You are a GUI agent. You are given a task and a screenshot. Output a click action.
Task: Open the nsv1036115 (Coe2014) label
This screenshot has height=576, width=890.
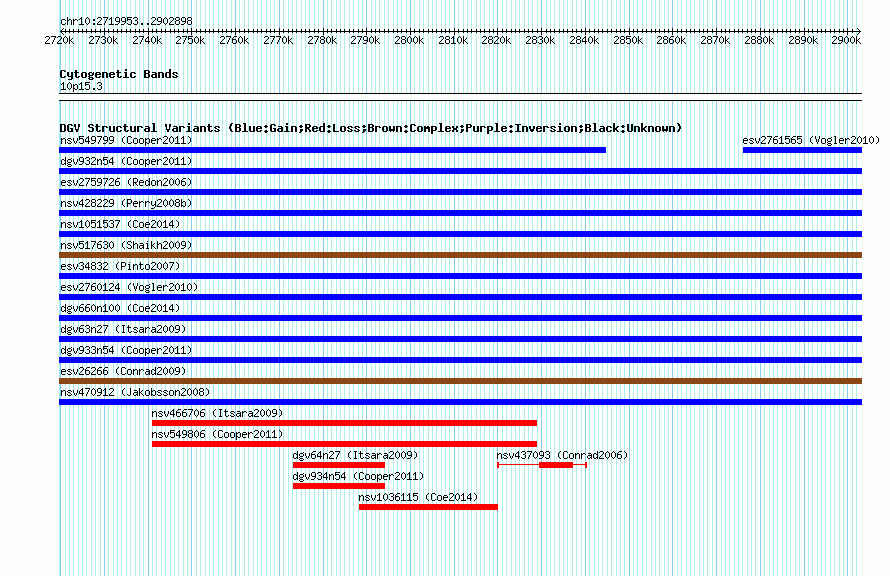click(x=418, y=497)
